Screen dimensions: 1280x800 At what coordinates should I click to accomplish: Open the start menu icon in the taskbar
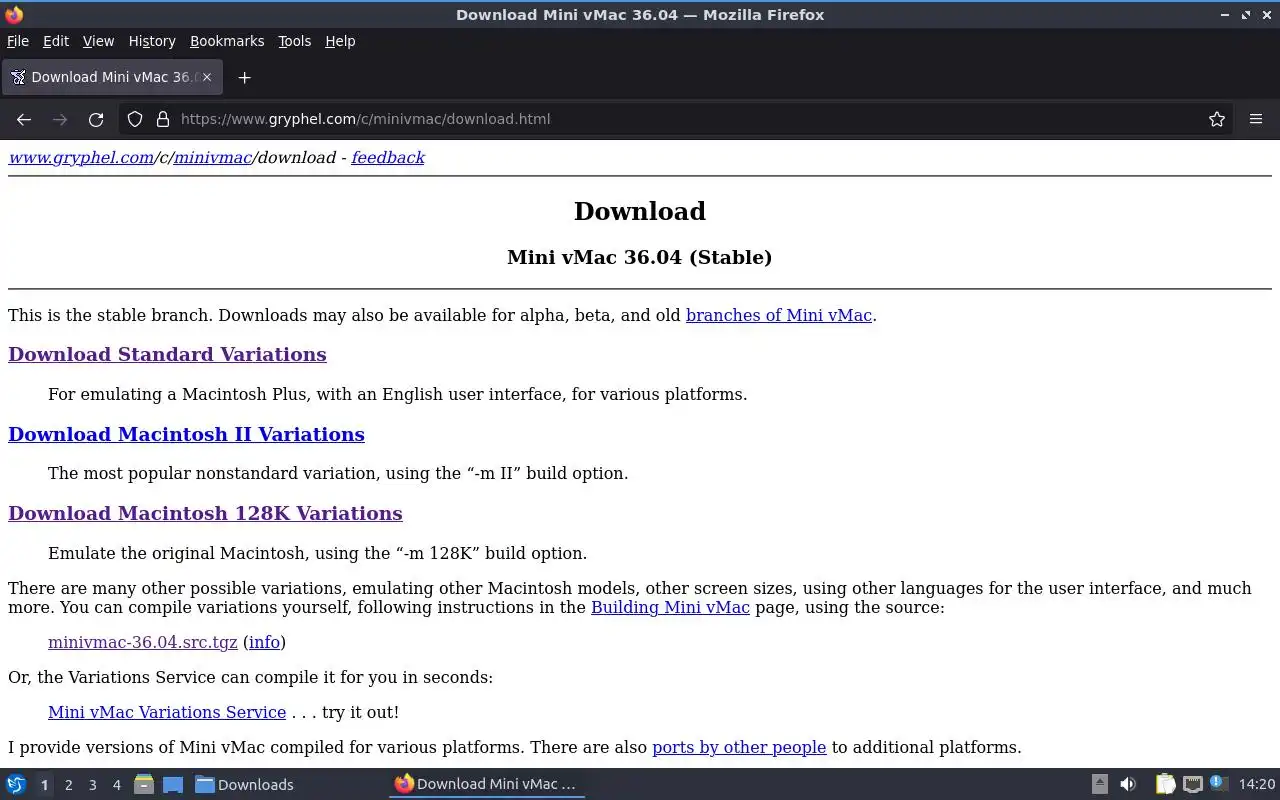coord(16,784)
